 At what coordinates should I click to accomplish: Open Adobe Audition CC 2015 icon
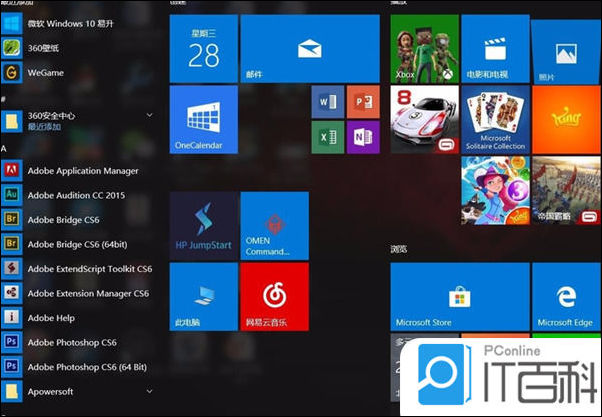coord(12,195)
